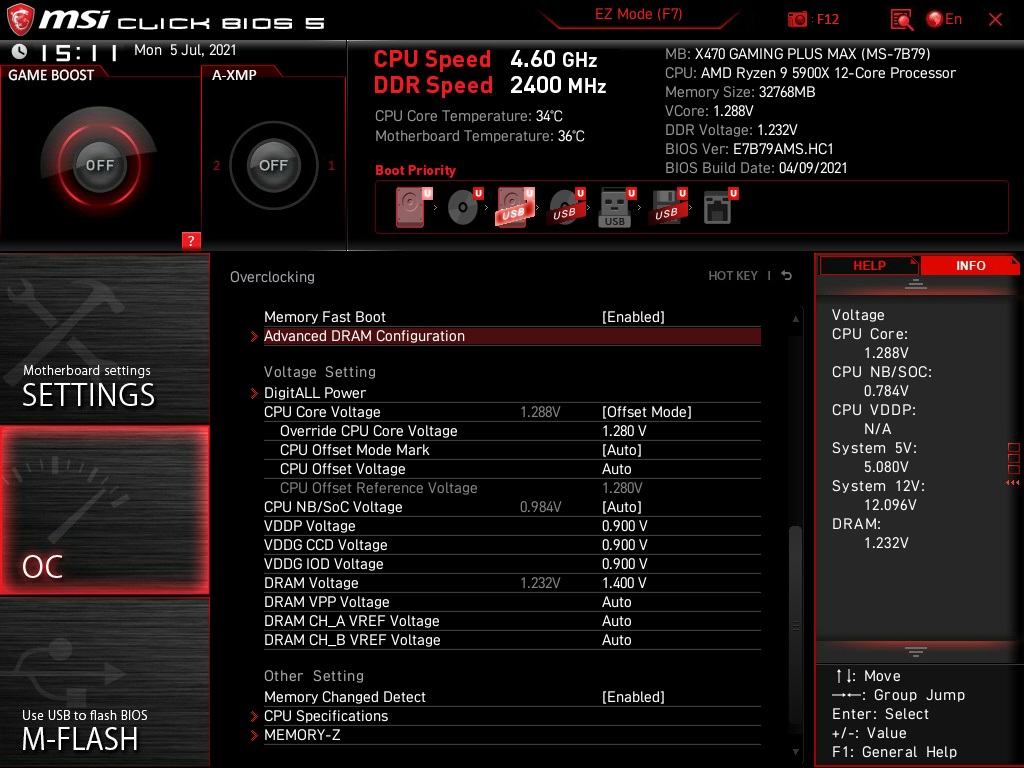Go back using the return arrow icon
The width and height of the screenshot is (1024, 768).
coord(787,276)
